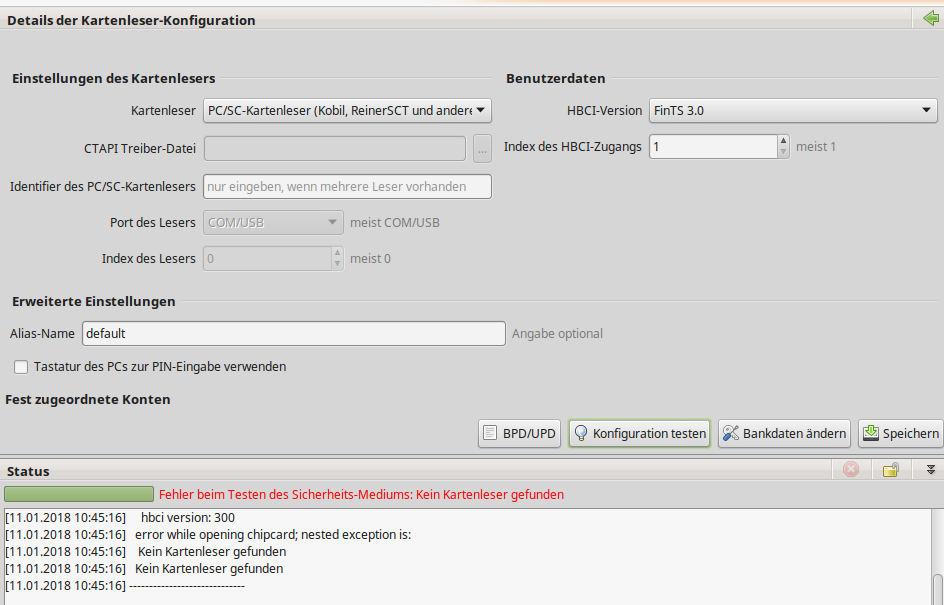Screen dimensions: 944x605
Task: Click the 'error while opening chipcard' log line
Action: [x=272, y=534]
